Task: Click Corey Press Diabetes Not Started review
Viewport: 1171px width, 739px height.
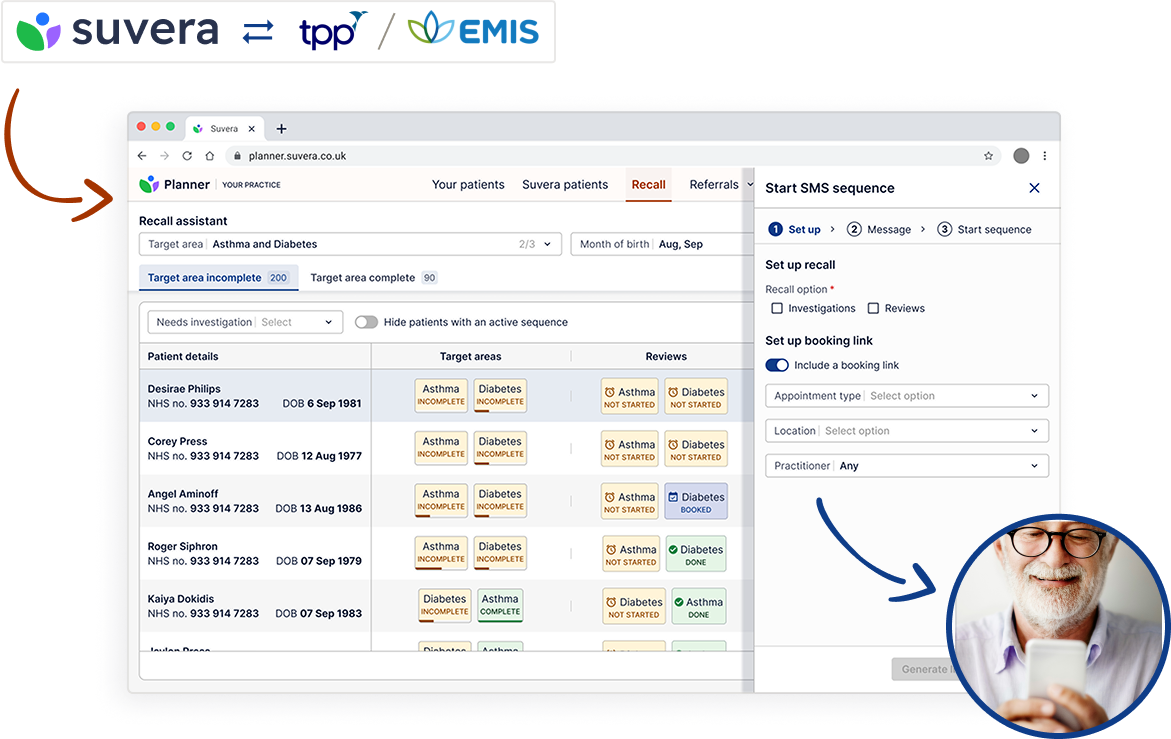Action: point(696,449)
